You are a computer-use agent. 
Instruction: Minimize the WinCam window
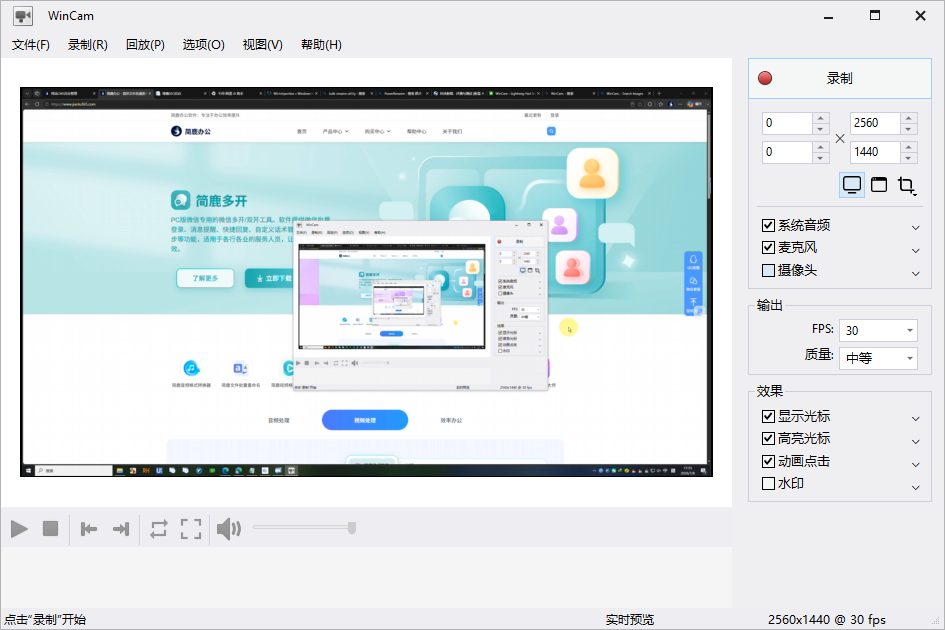tap(829, 16)
